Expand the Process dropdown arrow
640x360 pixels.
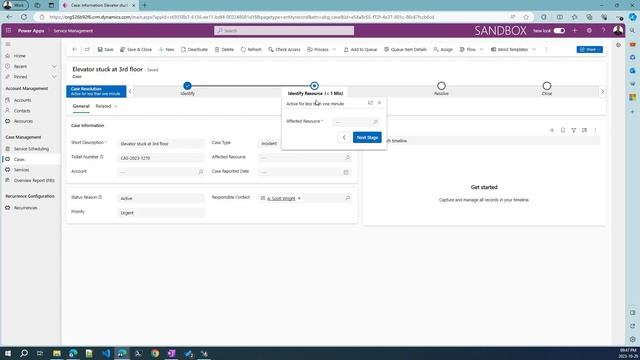tap(334, 49)
